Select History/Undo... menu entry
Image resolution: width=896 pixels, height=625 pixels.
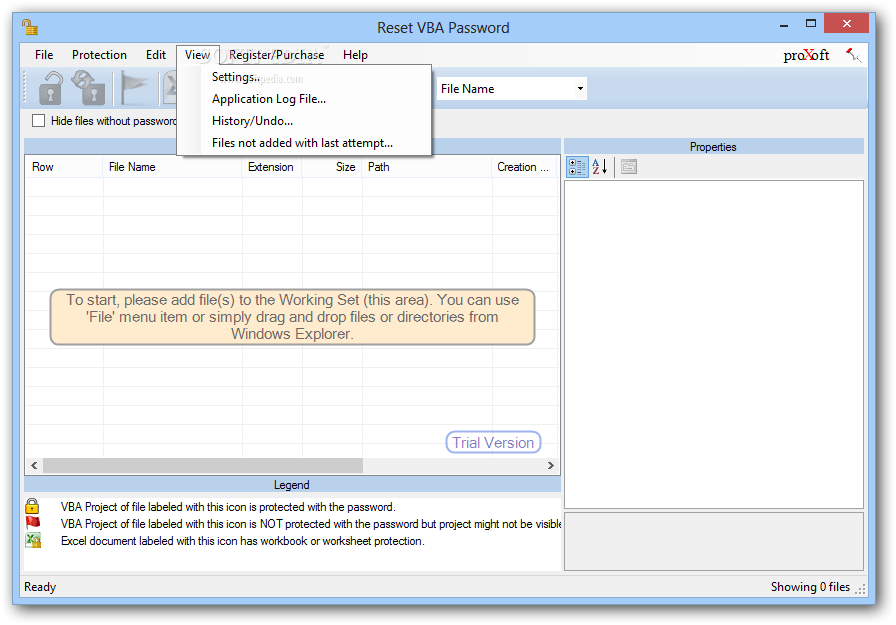coord(304,121)
